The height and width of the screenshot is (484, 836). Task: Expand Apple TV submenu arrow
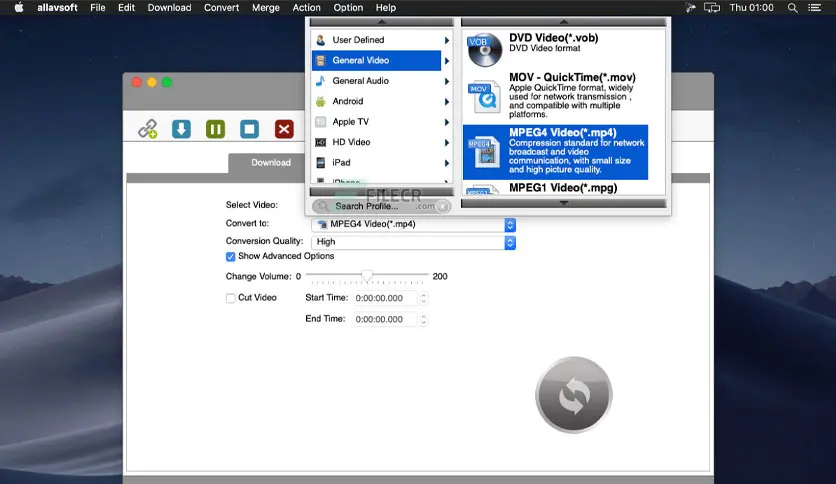(447, 122)
